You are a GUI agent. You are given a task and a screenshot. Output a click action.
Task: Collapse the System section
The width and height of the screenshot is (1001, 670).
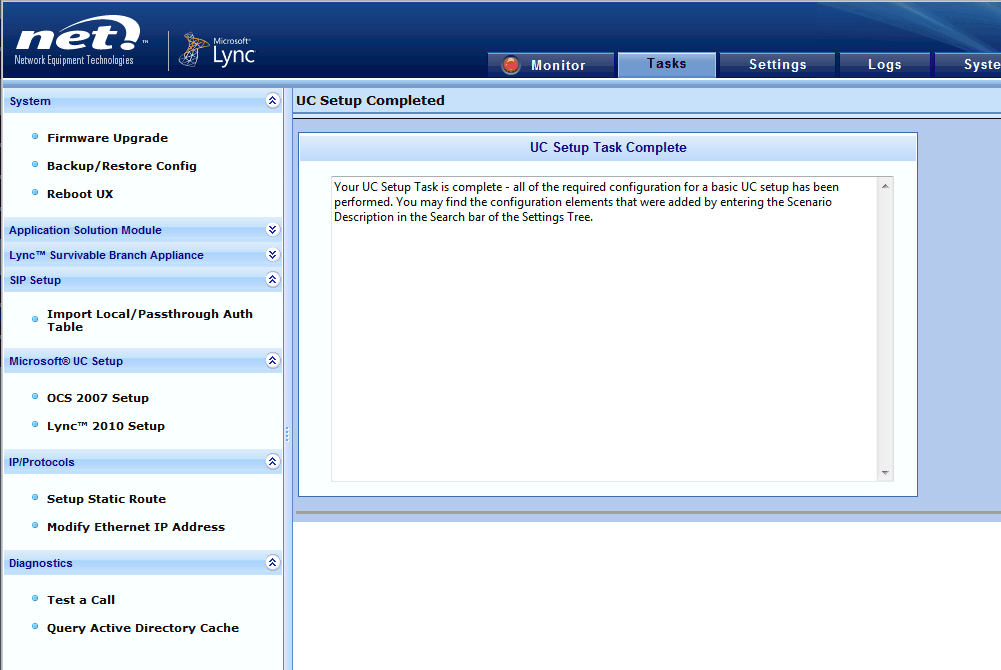[x=271, y=100]
